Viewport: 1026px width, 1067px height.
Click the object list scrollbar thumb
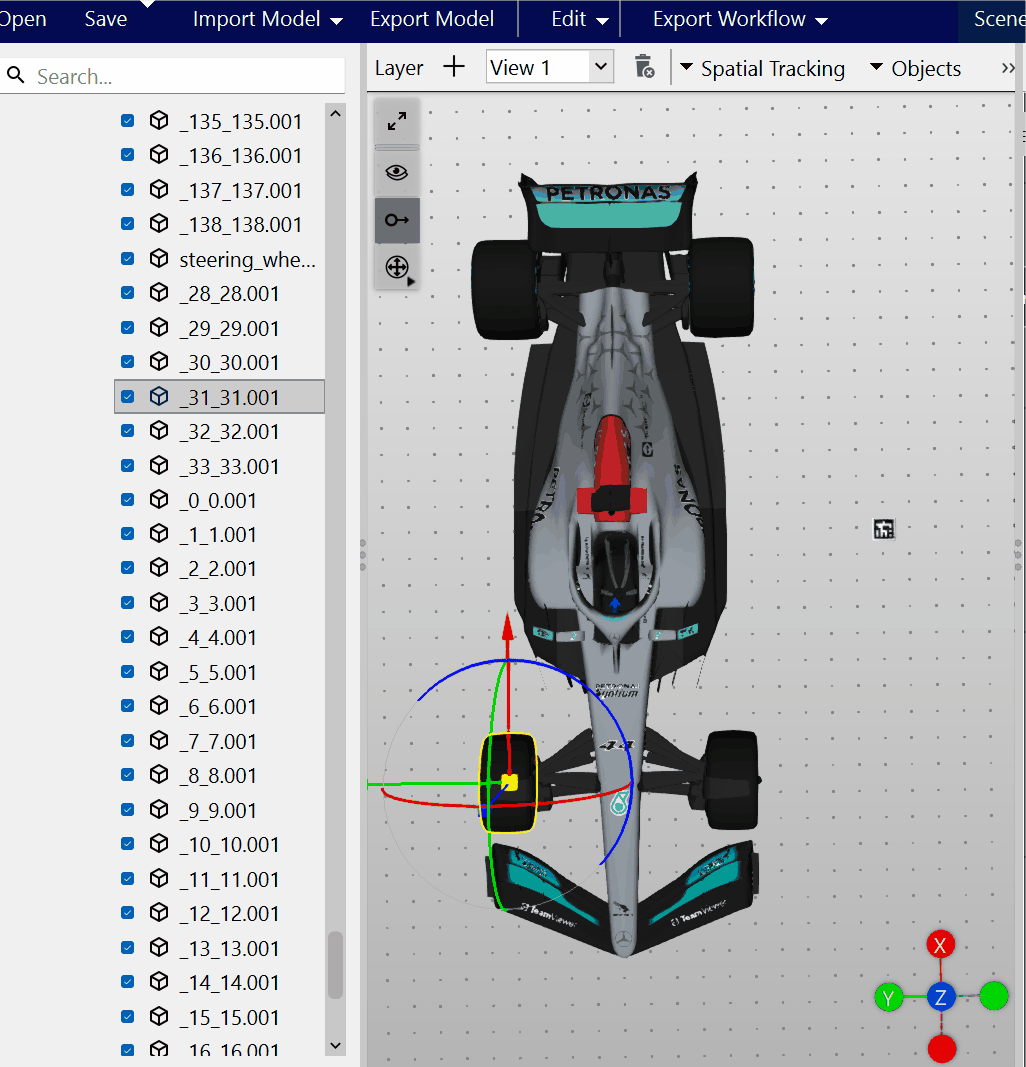pos(335,964)
